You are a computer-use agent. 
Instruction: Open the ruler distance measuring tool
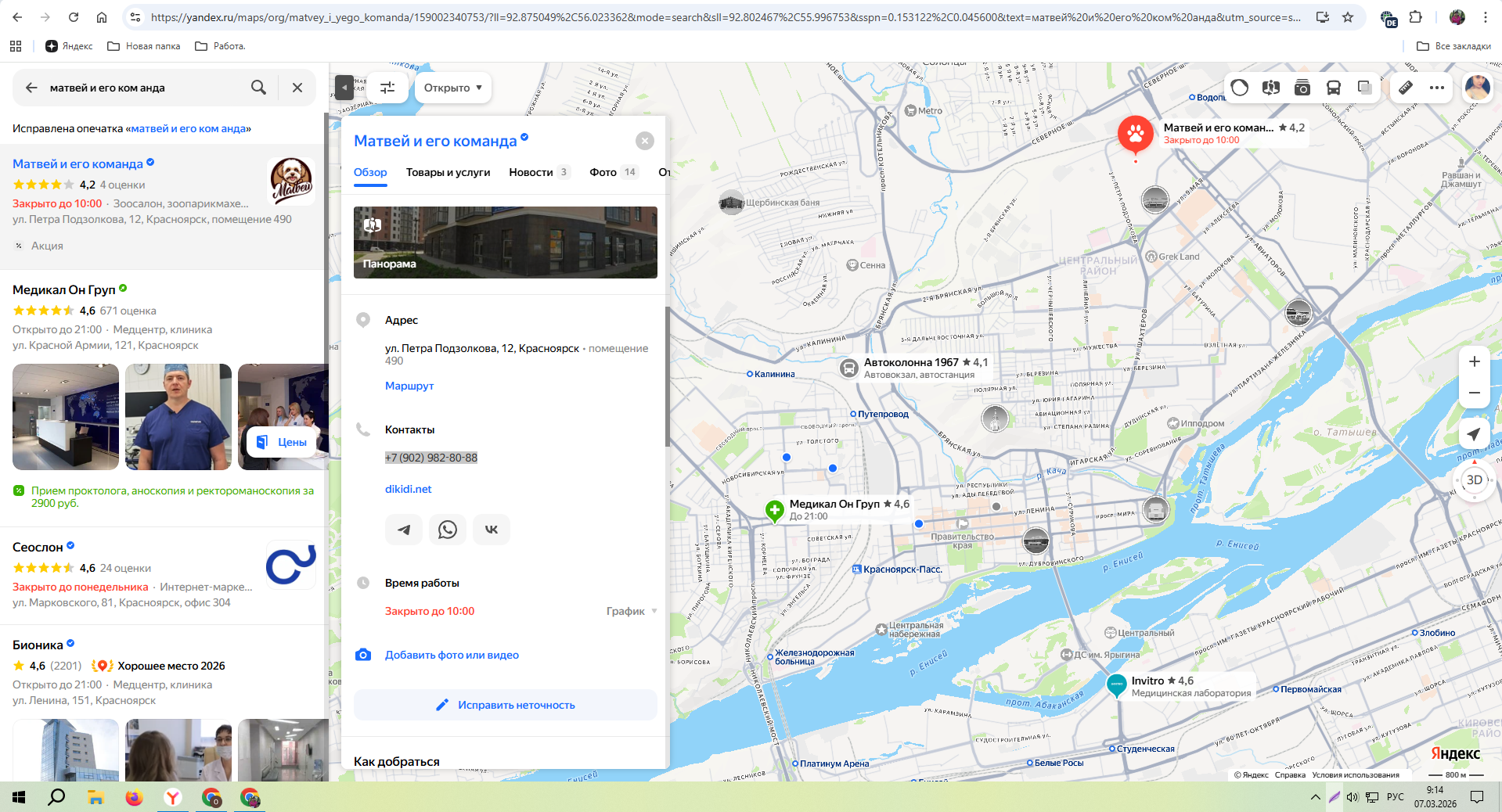(1406, 88)
